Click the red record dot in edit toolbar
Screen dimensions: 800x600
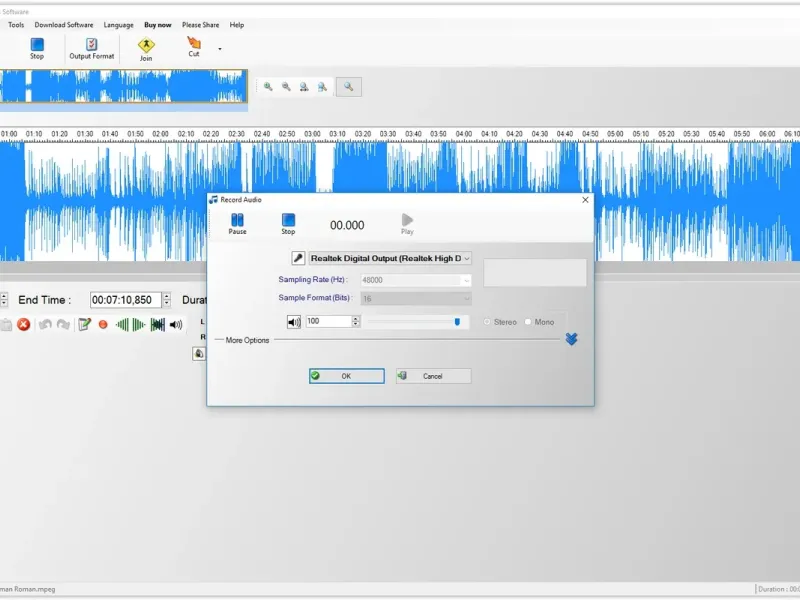pyautogui.click(x=103, y=325)
